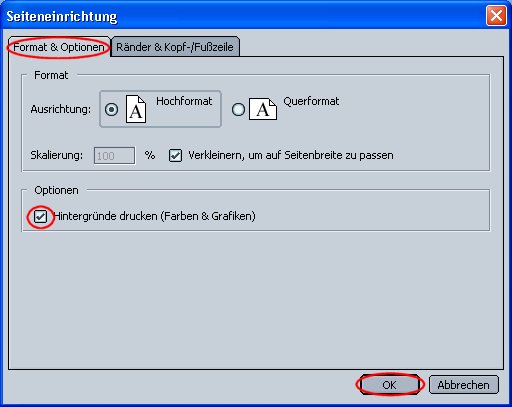
Task: Select the Querformat radio button
Action: click(x=238, y=109)
